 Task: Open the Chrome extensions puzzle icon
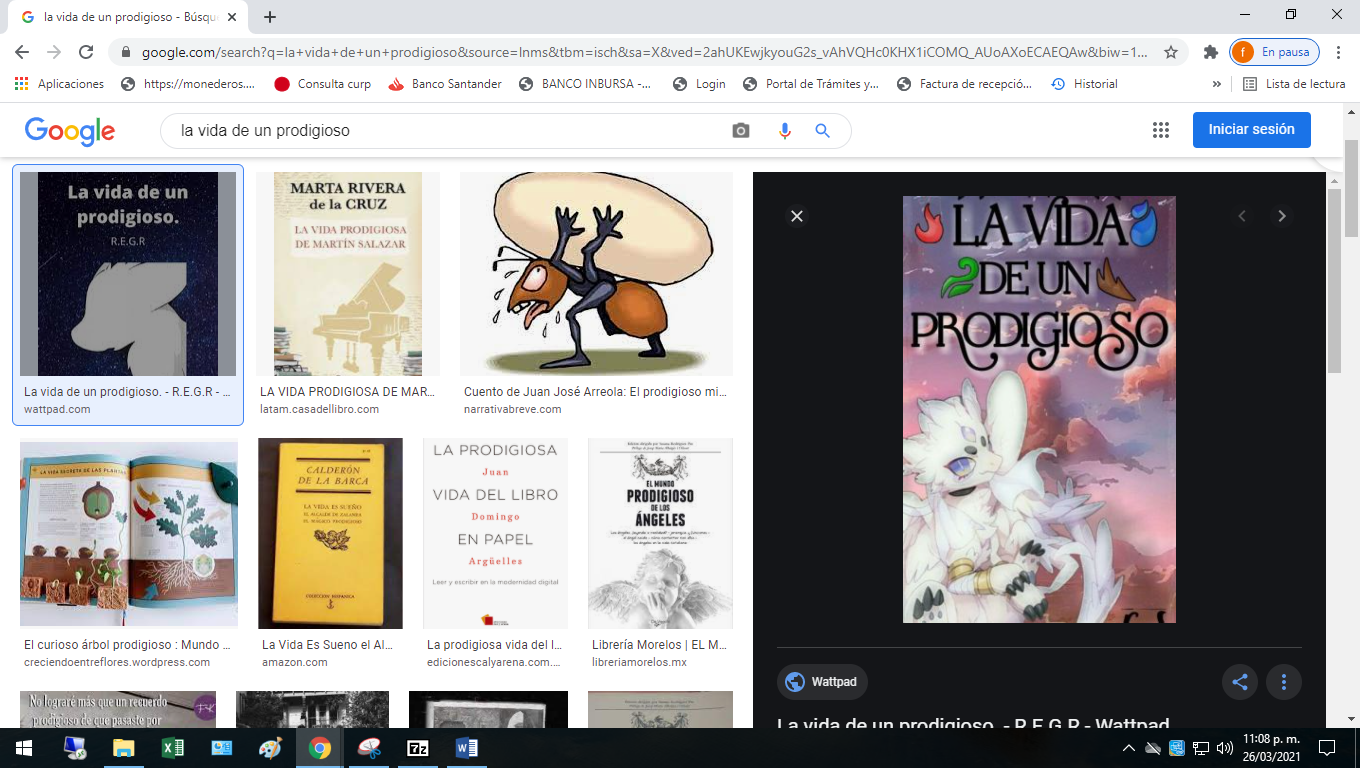tap(1211, 52)
